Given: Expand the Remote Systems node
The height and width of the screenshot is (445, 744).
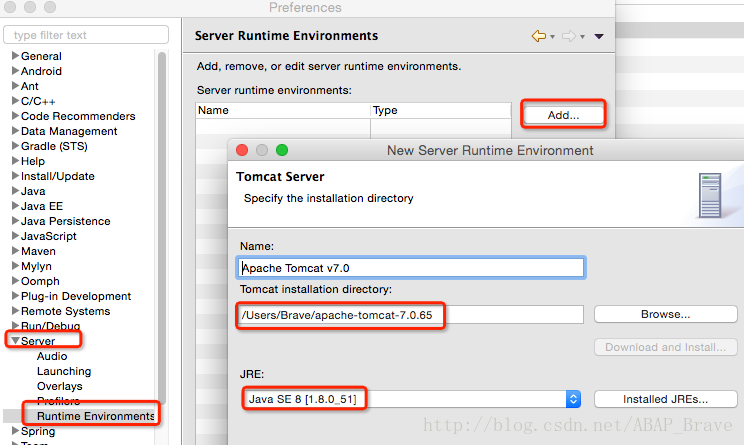Looking at the screenshot, I should [15, 311].
